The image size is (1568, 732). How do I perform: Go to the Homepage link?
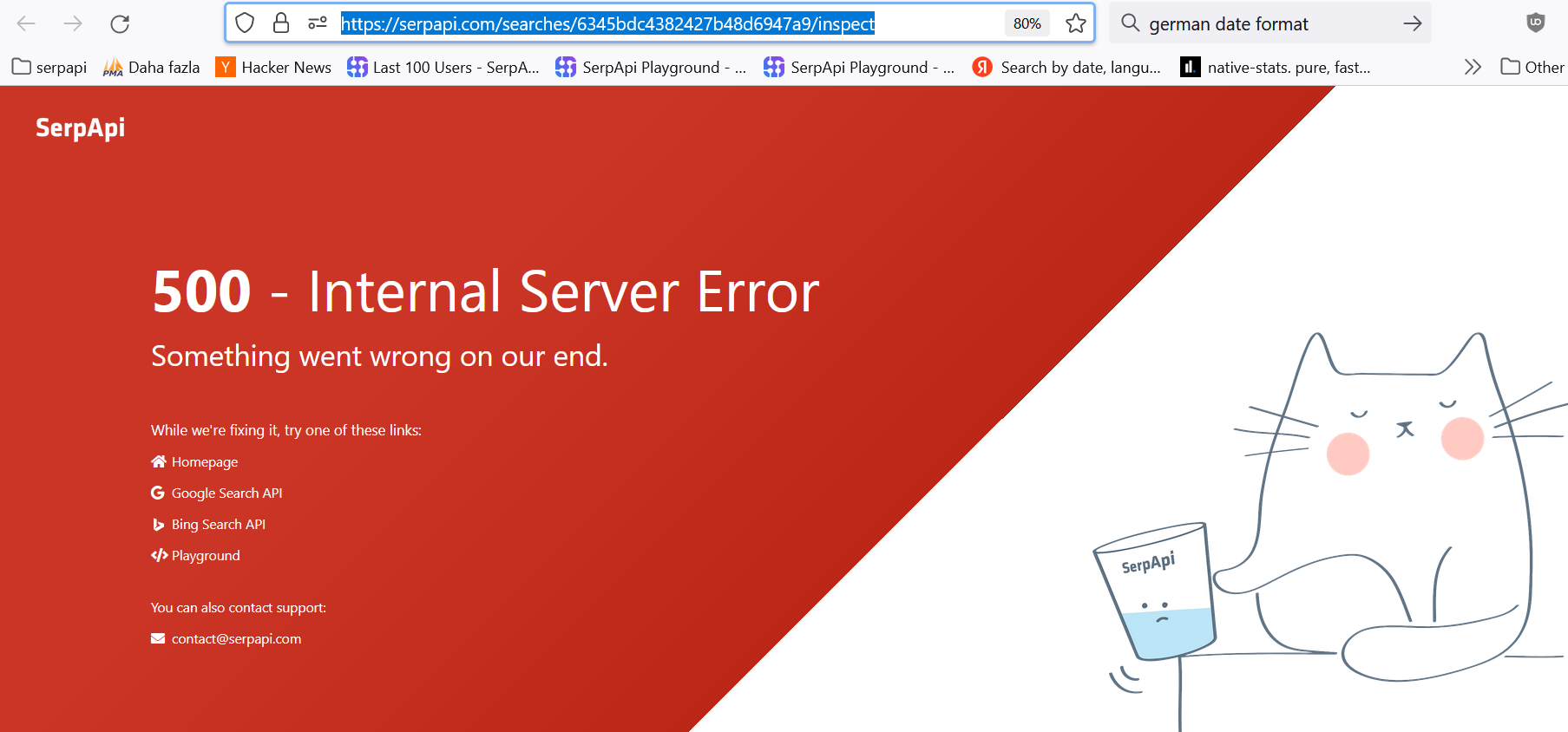click(194, 462)
